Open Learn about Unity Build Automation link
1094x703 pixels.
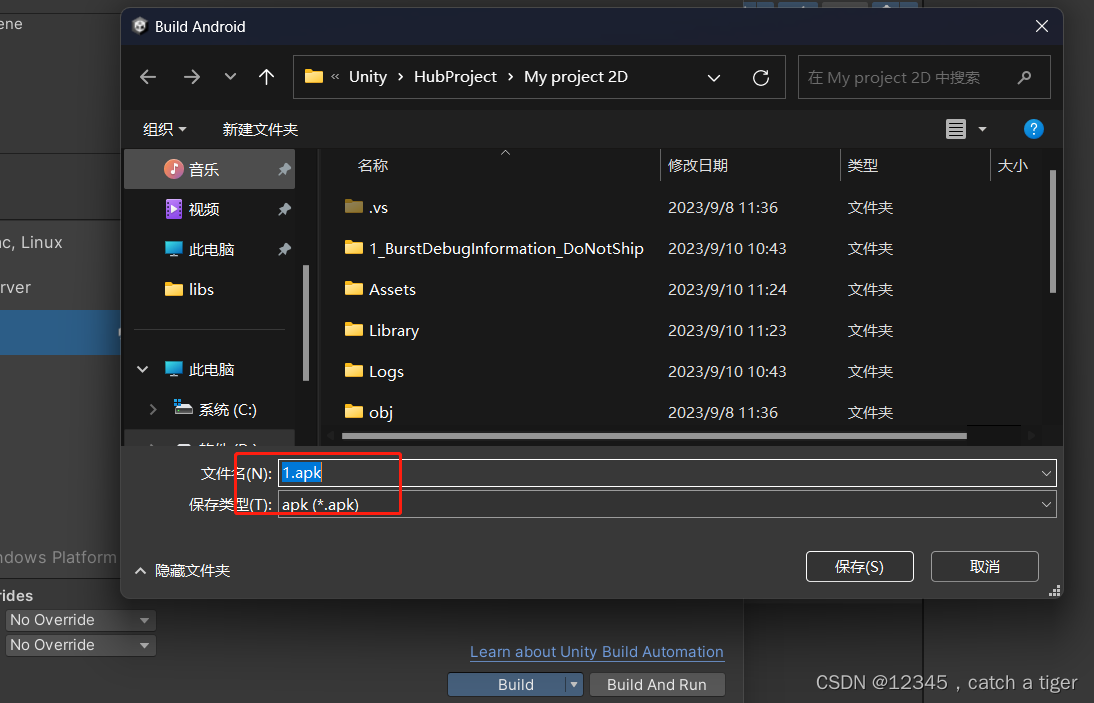597,652
